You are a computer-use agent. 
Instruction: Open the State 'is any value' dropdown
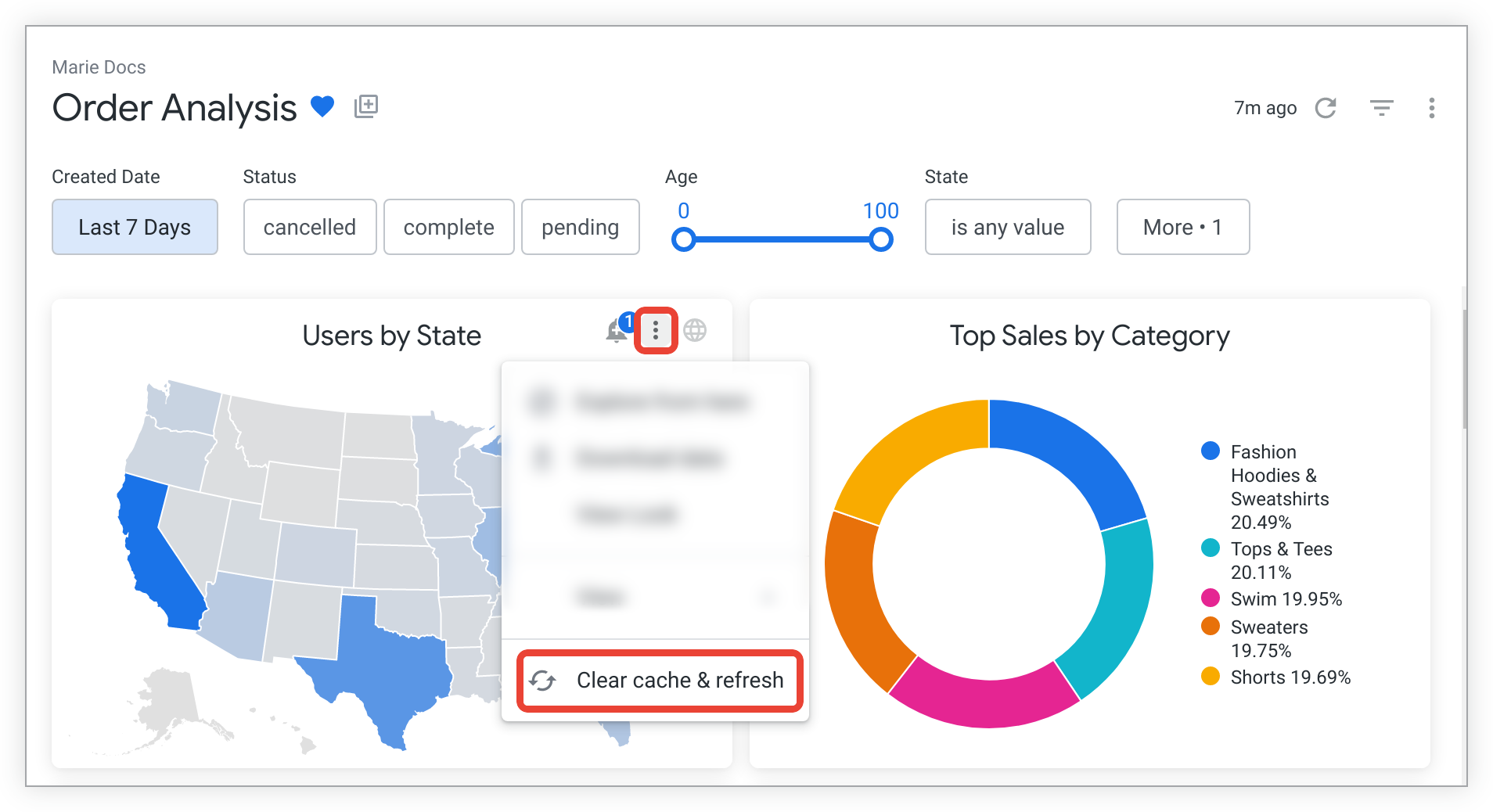point(1007,227)
